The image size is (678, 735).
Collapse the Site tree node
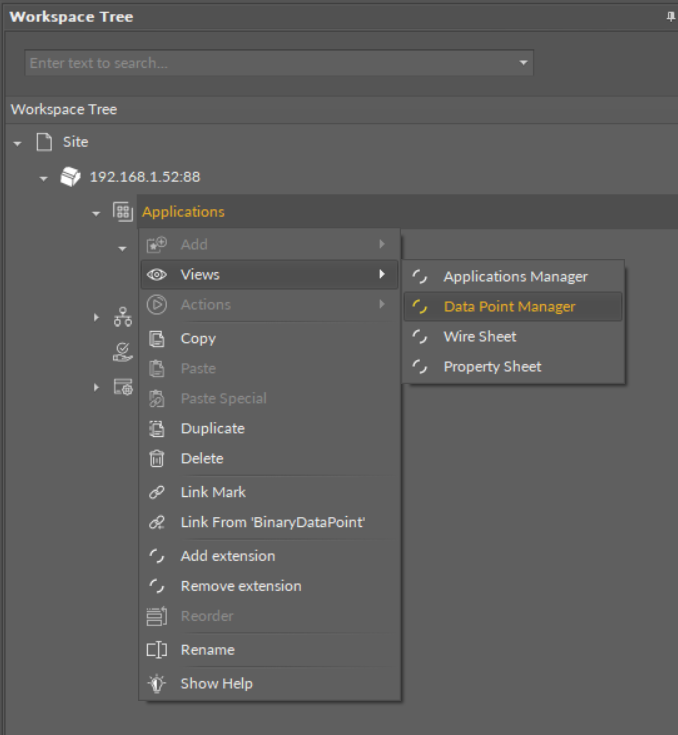pos(17,143)
